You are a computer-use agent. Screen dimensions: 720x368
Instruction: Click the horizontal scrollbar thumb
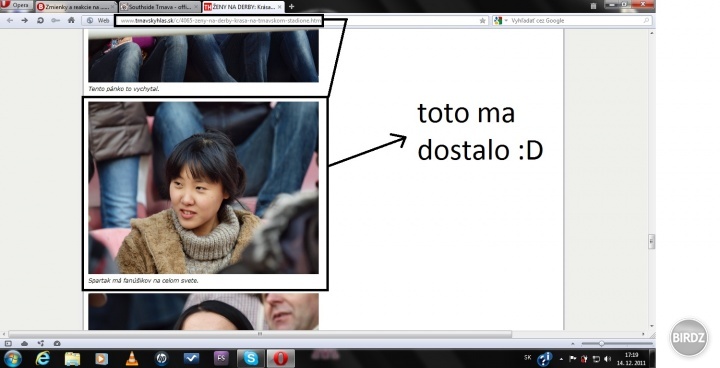tap(260, 334)
